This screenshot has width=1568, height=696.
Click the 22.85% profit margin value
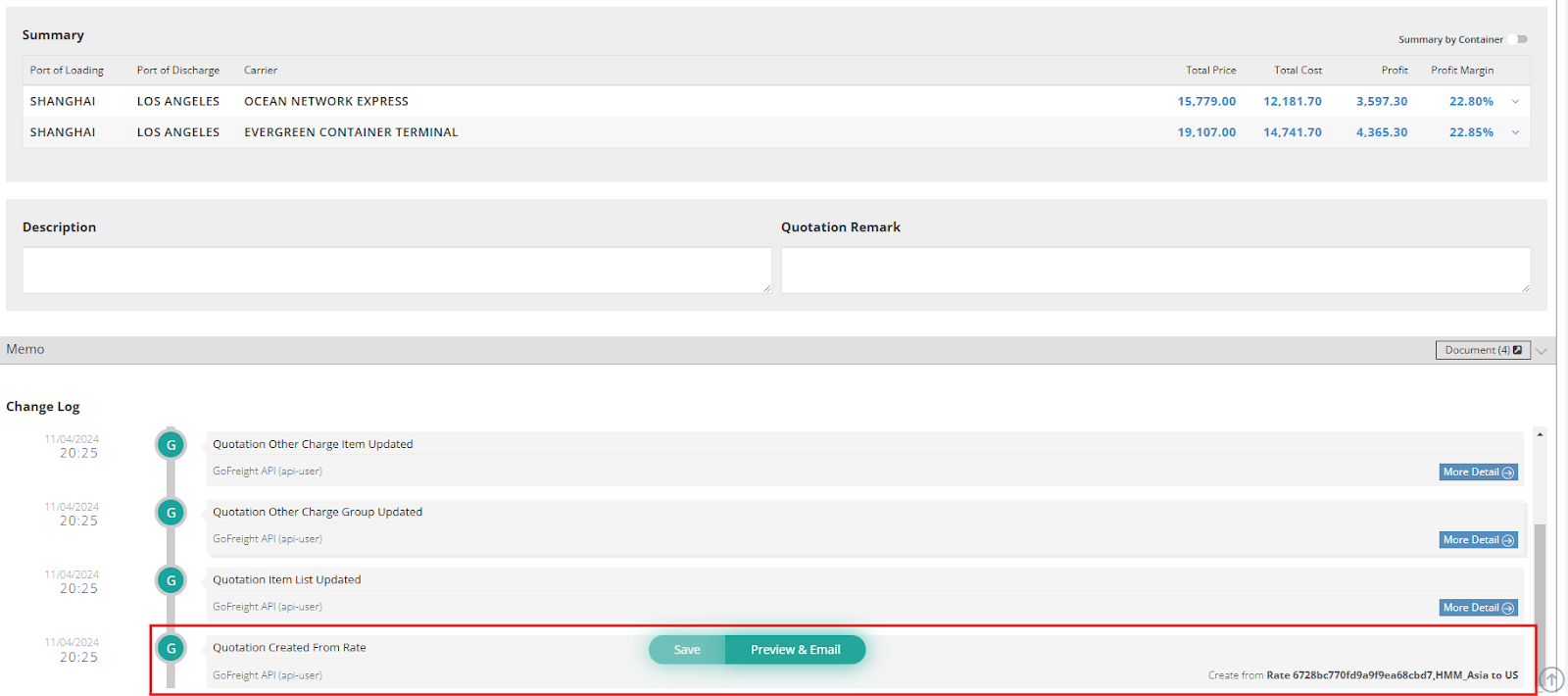(1471, 133)
